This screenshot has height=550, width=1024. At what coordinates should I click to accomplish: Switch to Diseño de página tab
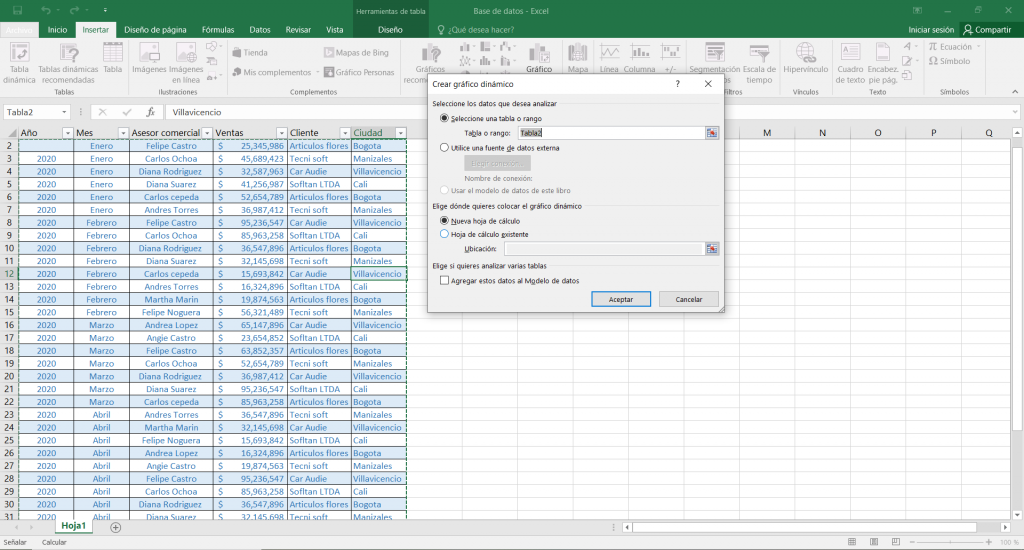[155, 29]
